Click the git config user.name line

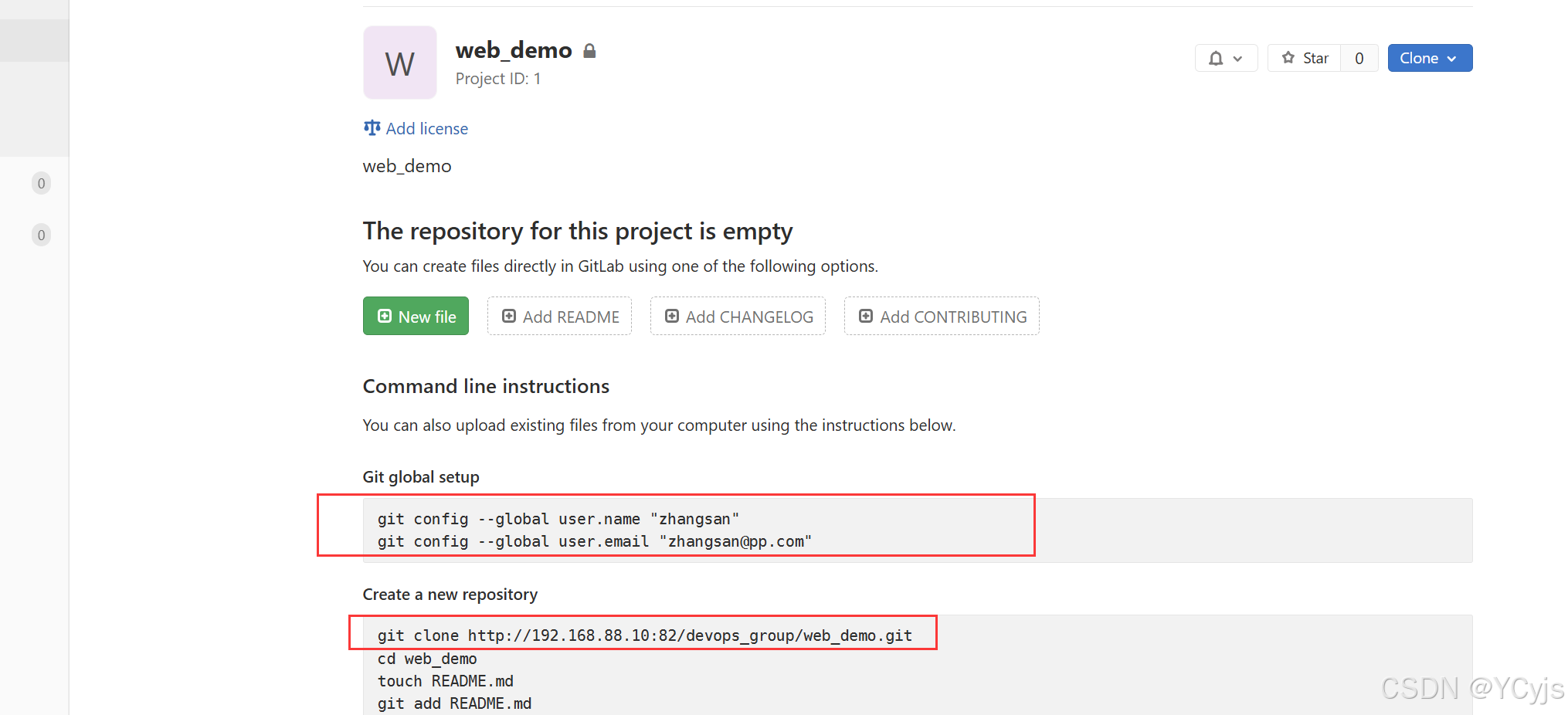coord(558,519)
